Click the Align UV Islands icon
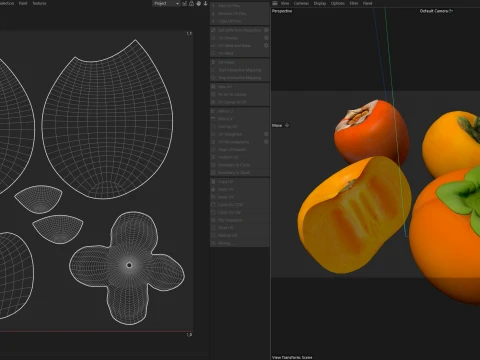This screenshot has width=480, height=360. click(214, 149)
